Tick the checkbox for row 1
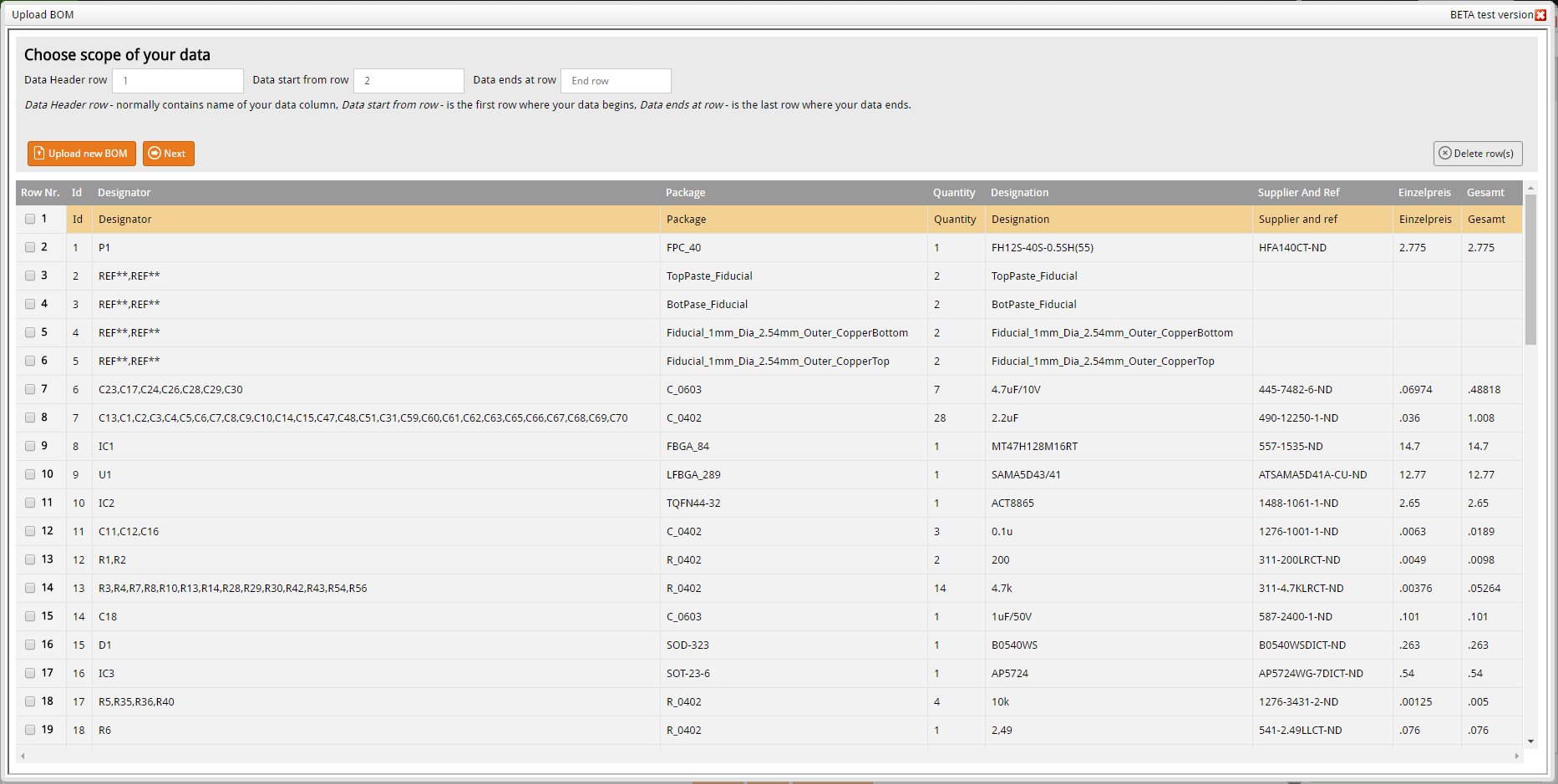 pos(30,219)
